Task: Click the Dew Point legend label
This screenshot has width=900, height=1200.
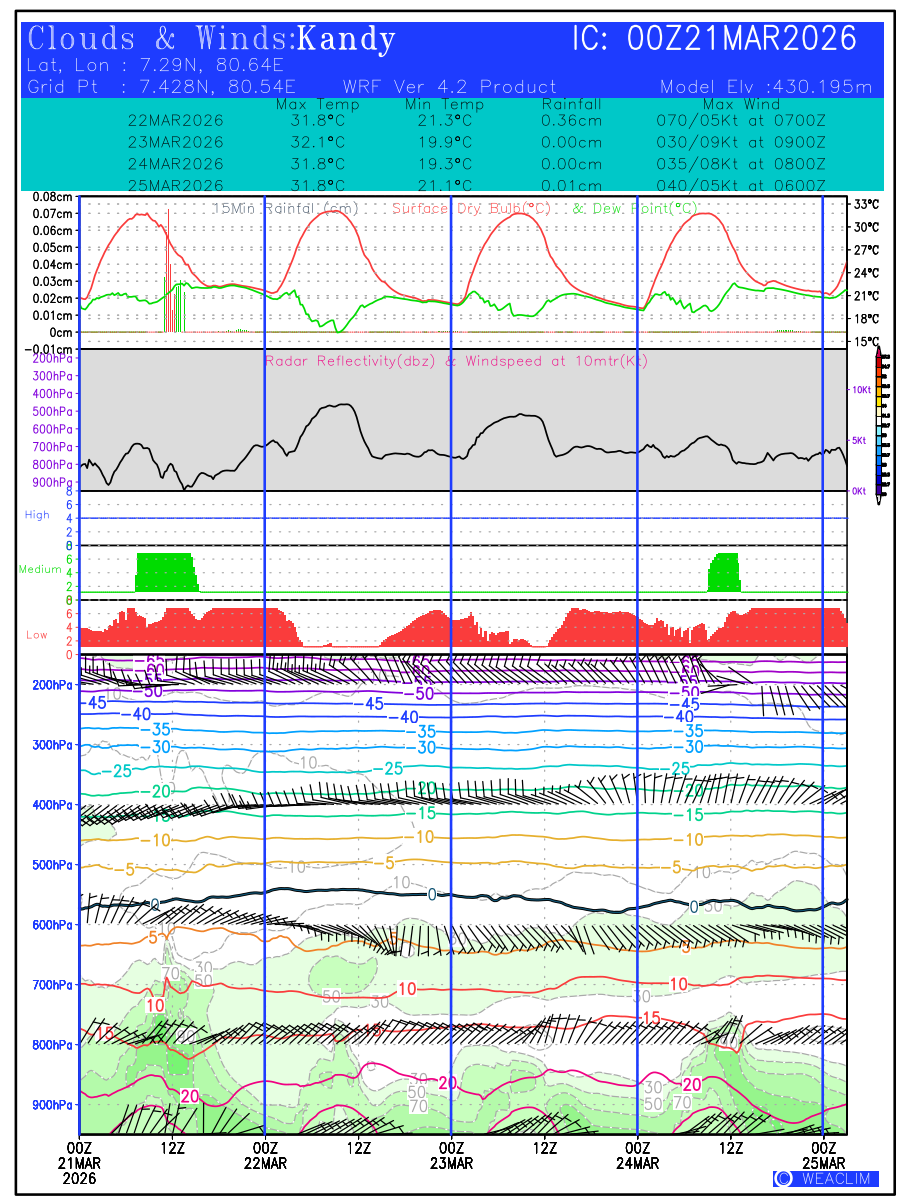Action: 634,208
